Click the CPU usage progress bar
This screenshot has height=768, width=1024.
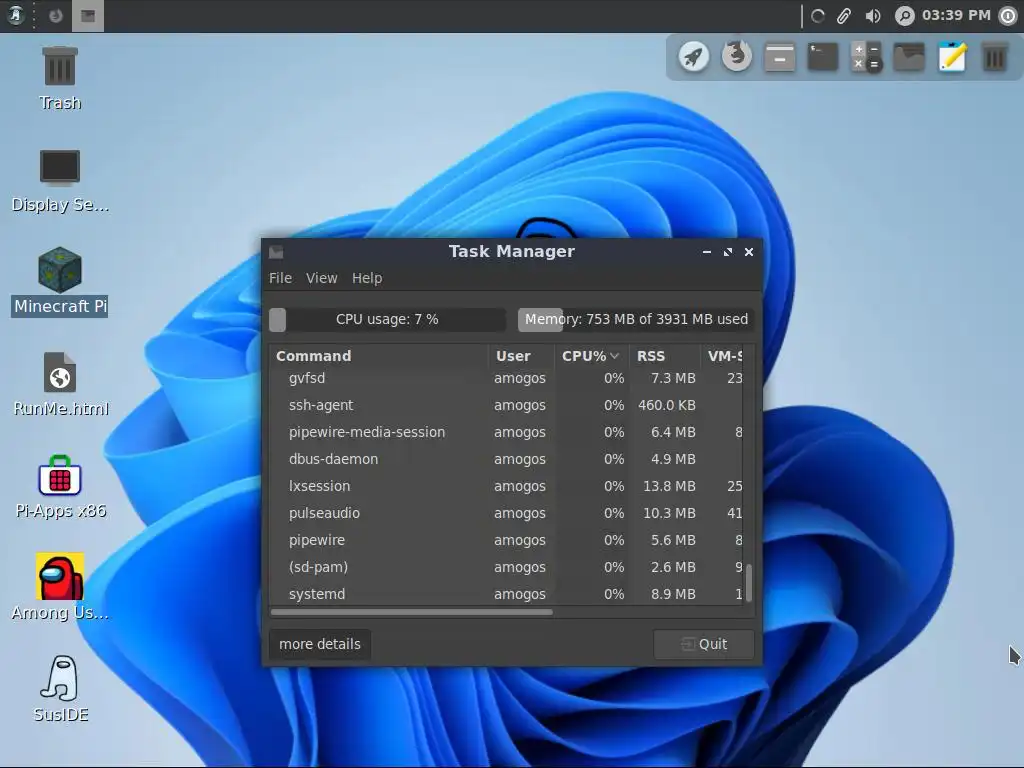(387, 319)
